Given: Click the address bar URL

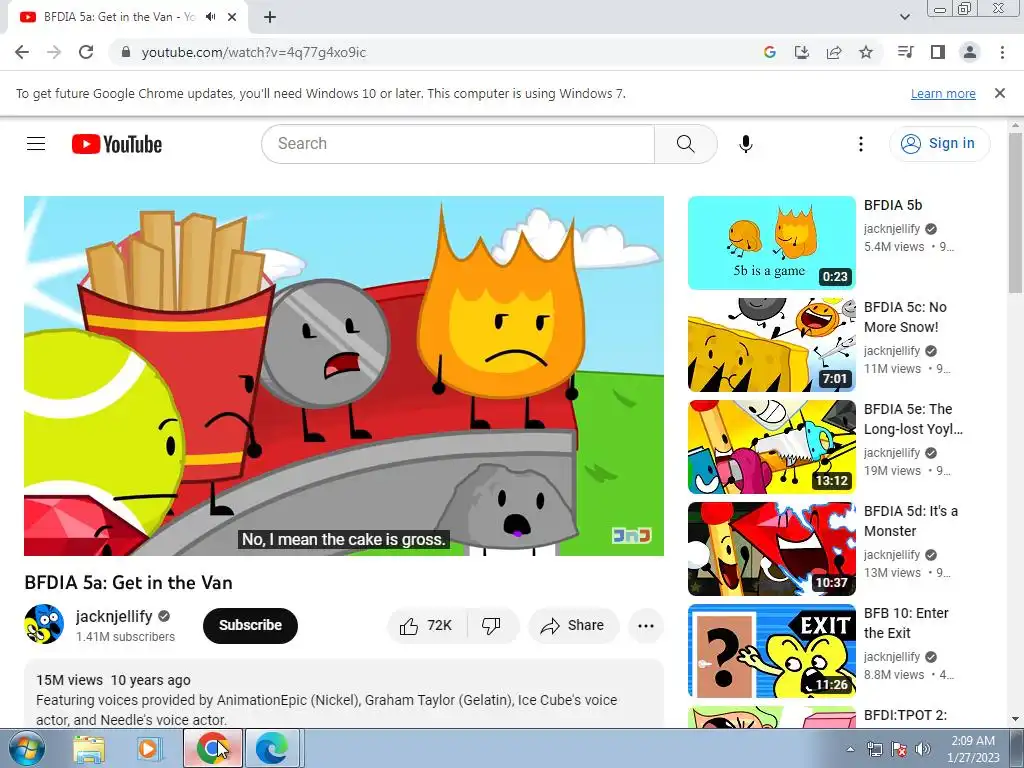Looking at the screenshot, I should coord(253,52).
